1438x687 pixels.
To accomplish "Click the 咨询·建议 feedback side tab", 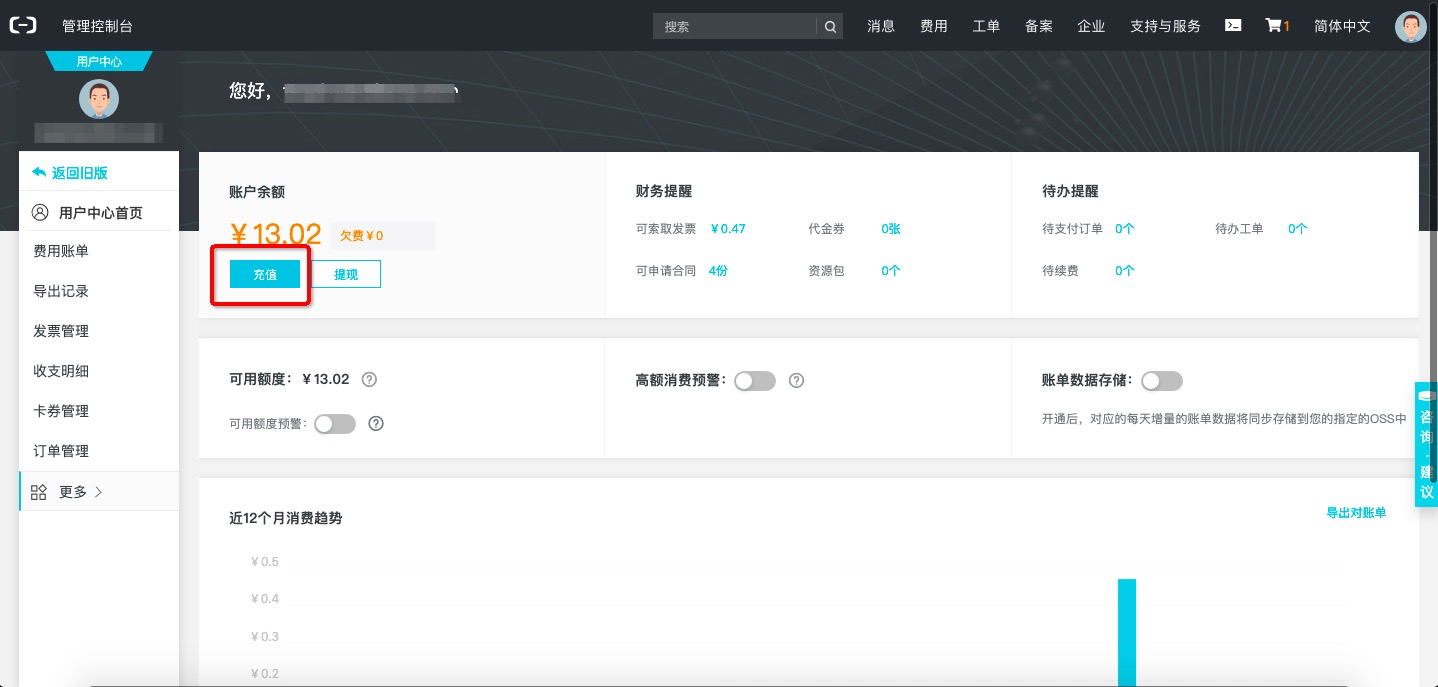I will pos(1427,444).
